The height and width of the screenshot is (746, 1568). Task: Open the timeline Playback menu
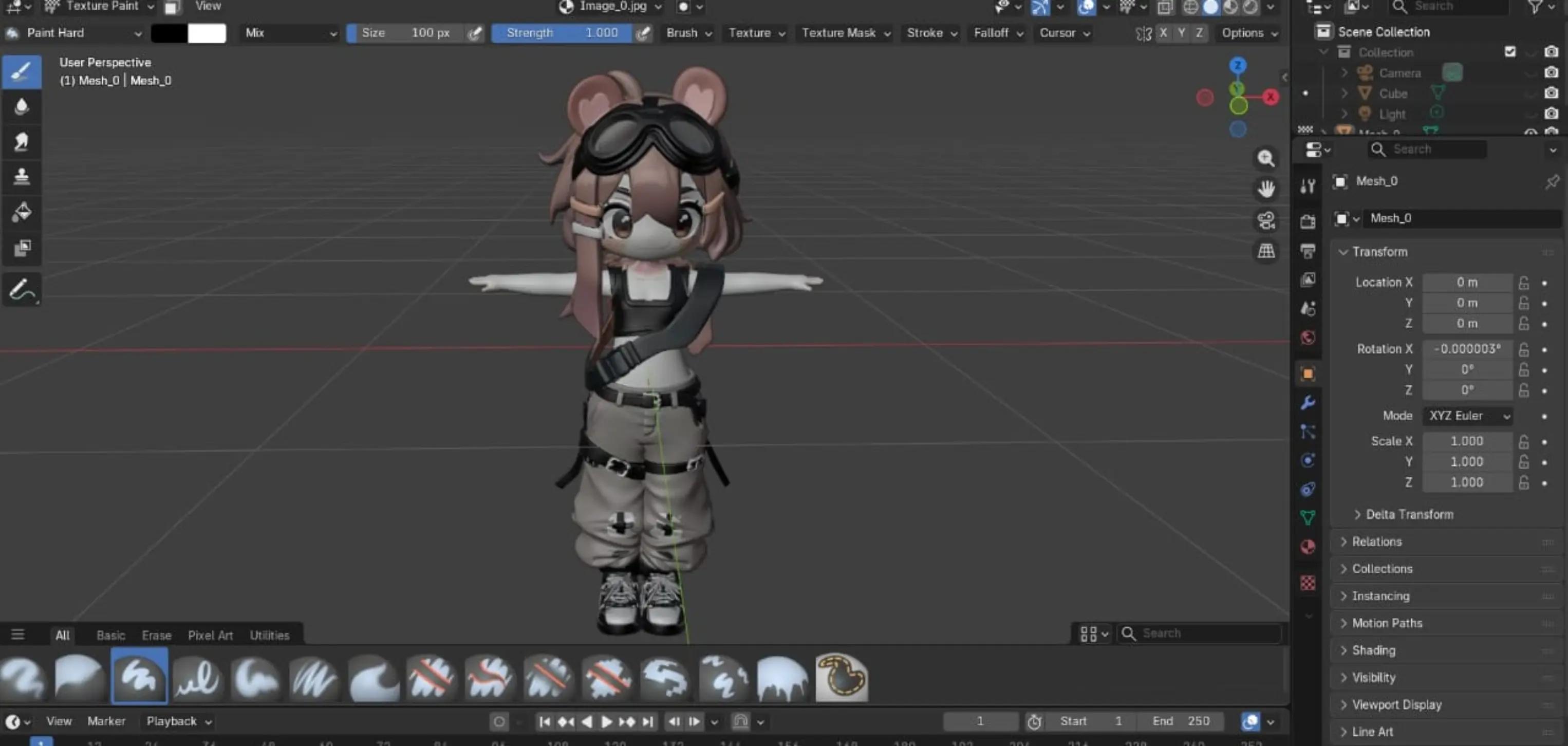click(178, 722)
